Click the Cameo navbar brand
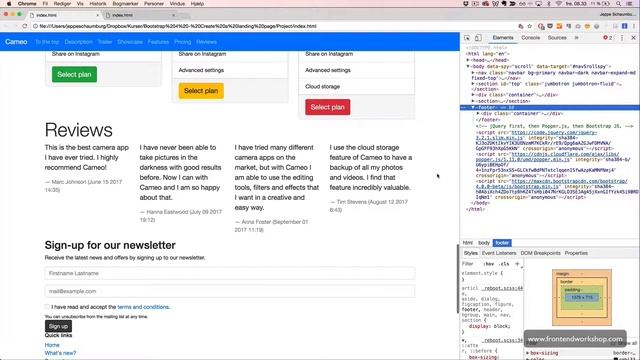 (16, 42)
